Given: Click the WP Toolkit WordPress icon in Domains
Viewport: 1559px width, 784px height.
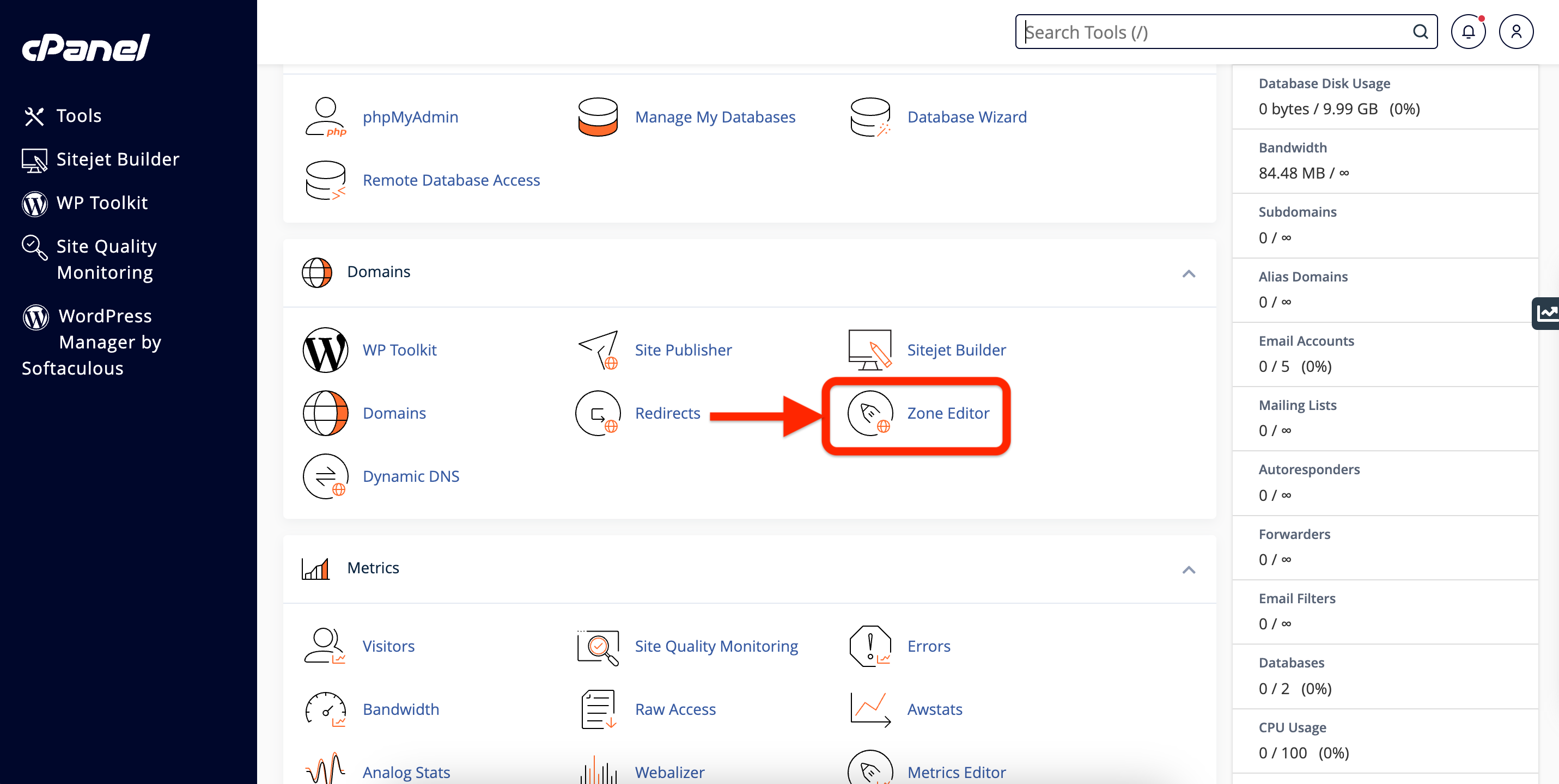Looking at the screenshot, I should [326, 350].
